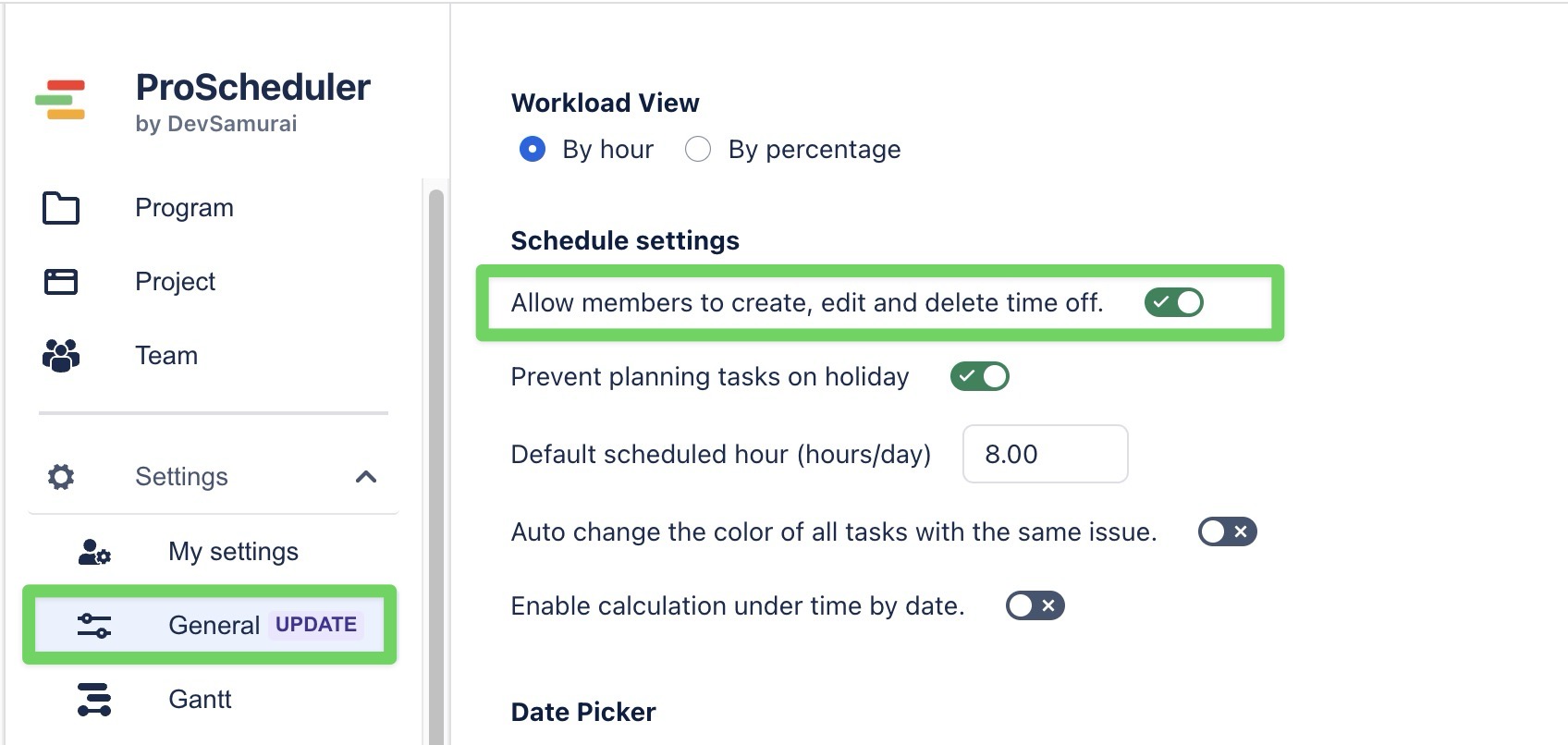Go to My settings
This screenshot has height=745, width=1568.
coord(231,552)
